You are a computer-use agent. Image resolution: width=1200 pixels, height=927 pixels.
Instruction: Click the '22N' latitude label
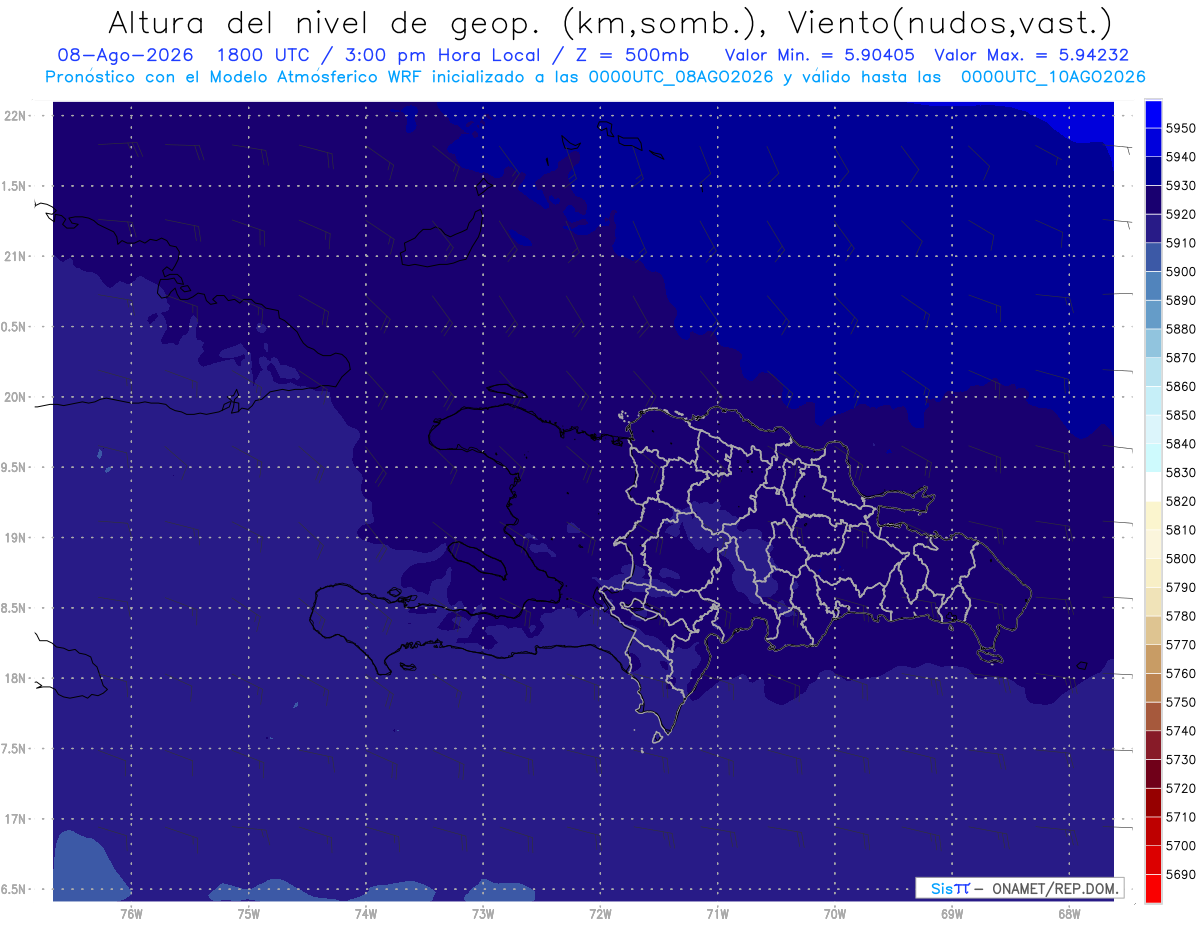[x=15, y=115]
